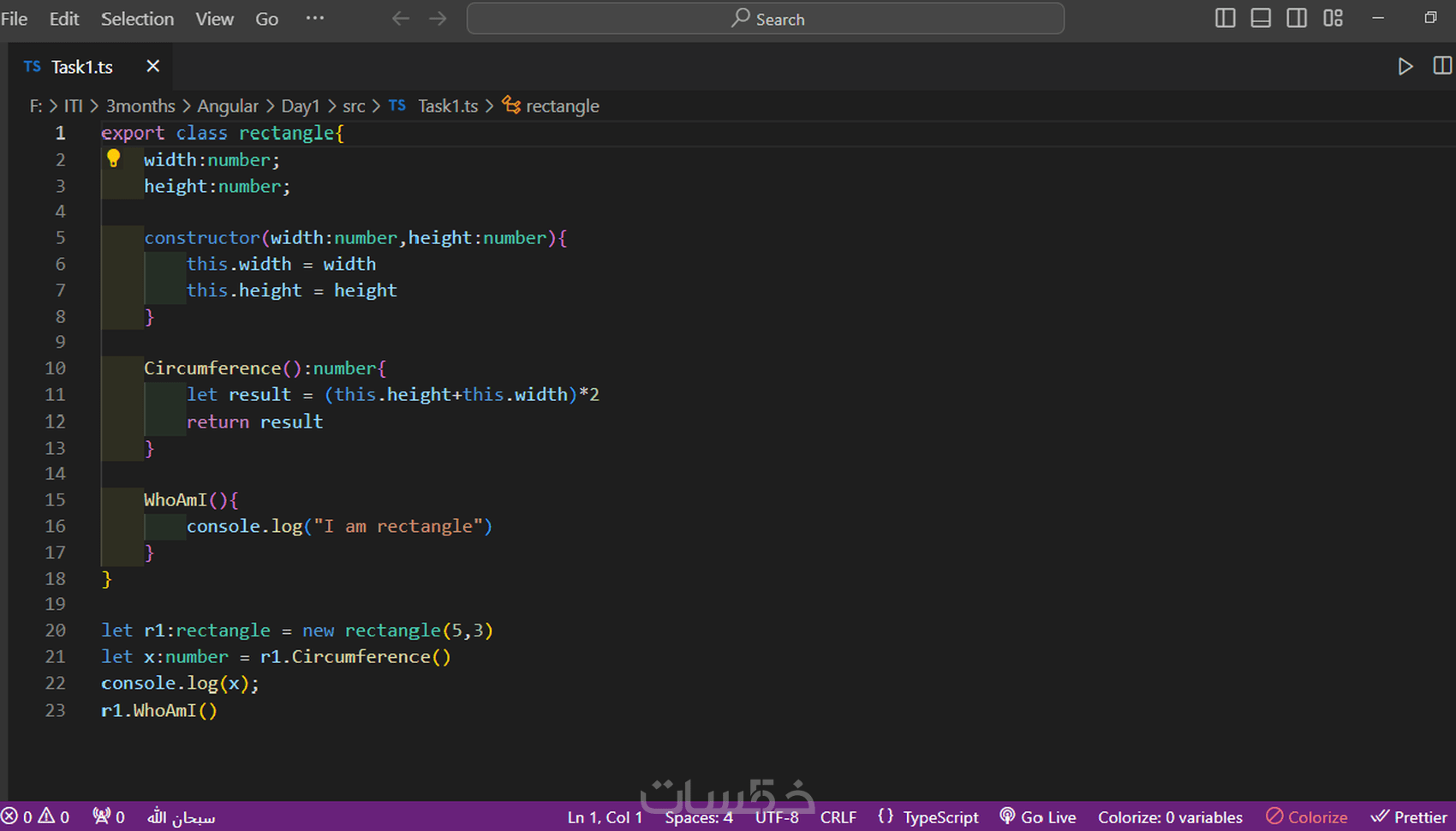Toggle the Secondary Side Bar
The height and width of the screenshot is (831, 1456).
click(1297, 18)
